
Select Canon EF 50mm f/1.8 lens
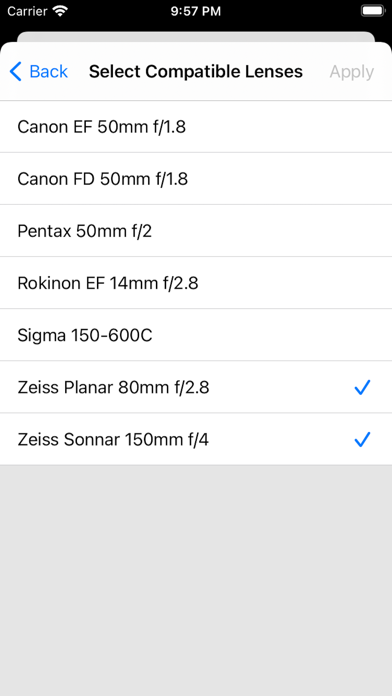[196, 127]
